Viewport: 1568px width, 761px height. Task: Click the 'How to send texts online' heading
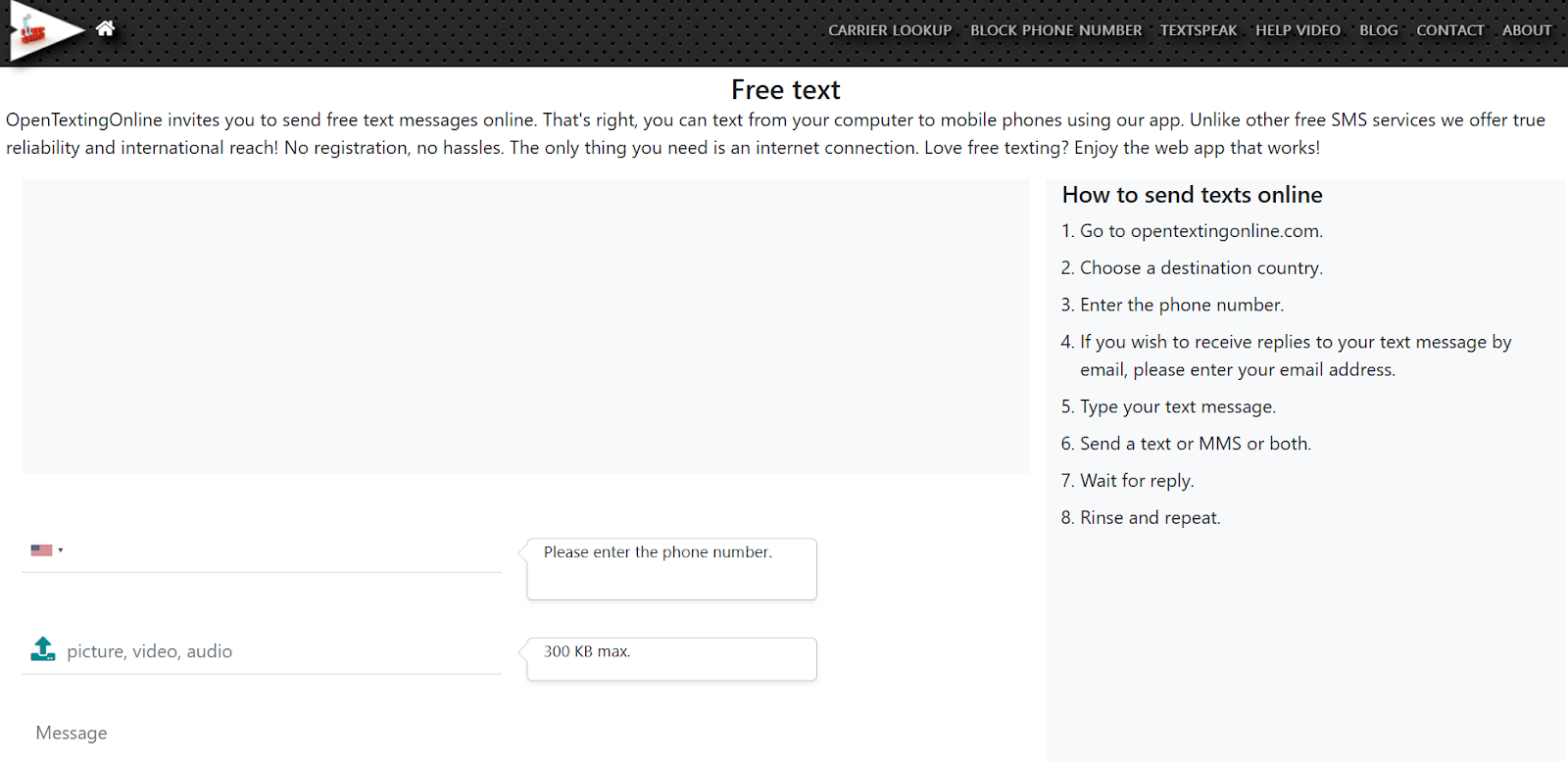(x=1191, y=194)
